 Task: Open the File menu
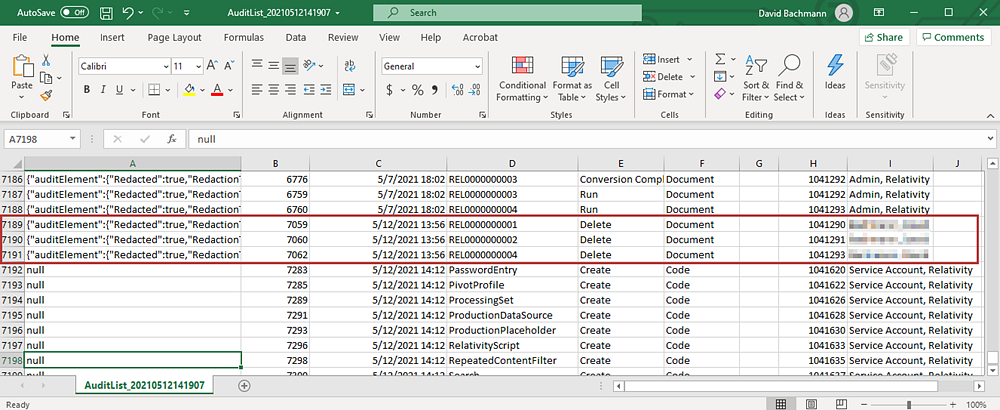(20, 38)
